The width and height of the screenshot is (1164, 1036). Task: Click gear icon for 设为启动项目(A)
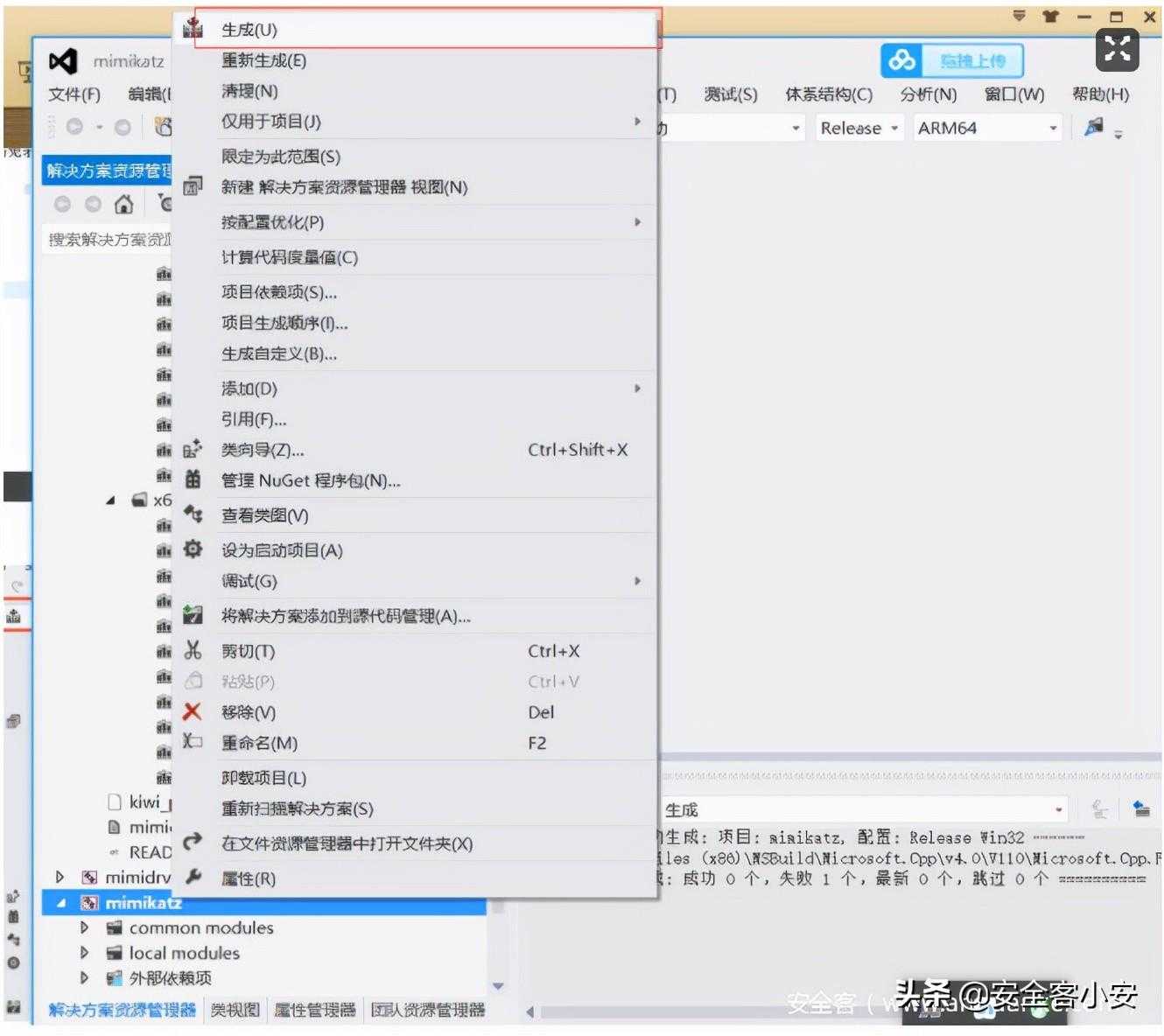(193, 549)
